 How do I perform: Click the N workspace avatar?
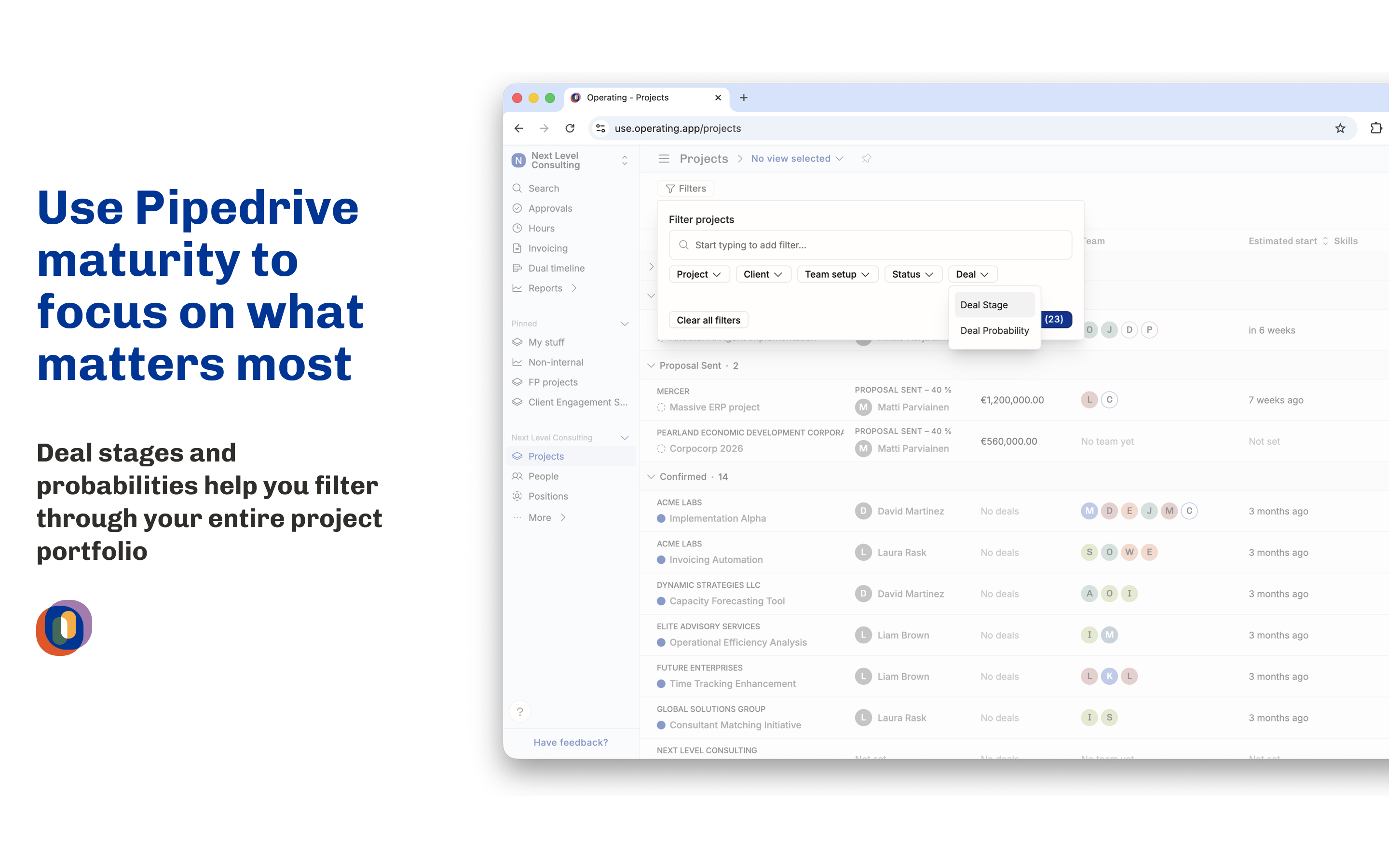point(518,161)
